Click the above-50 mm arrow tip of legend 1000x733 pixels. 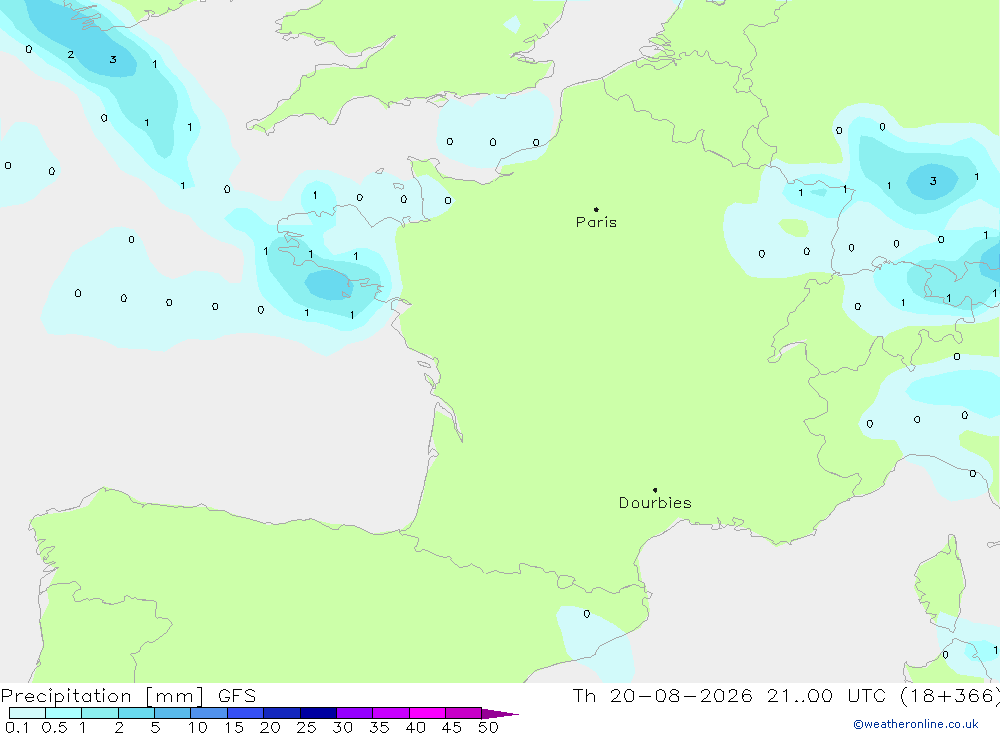[x=500, y=714]
